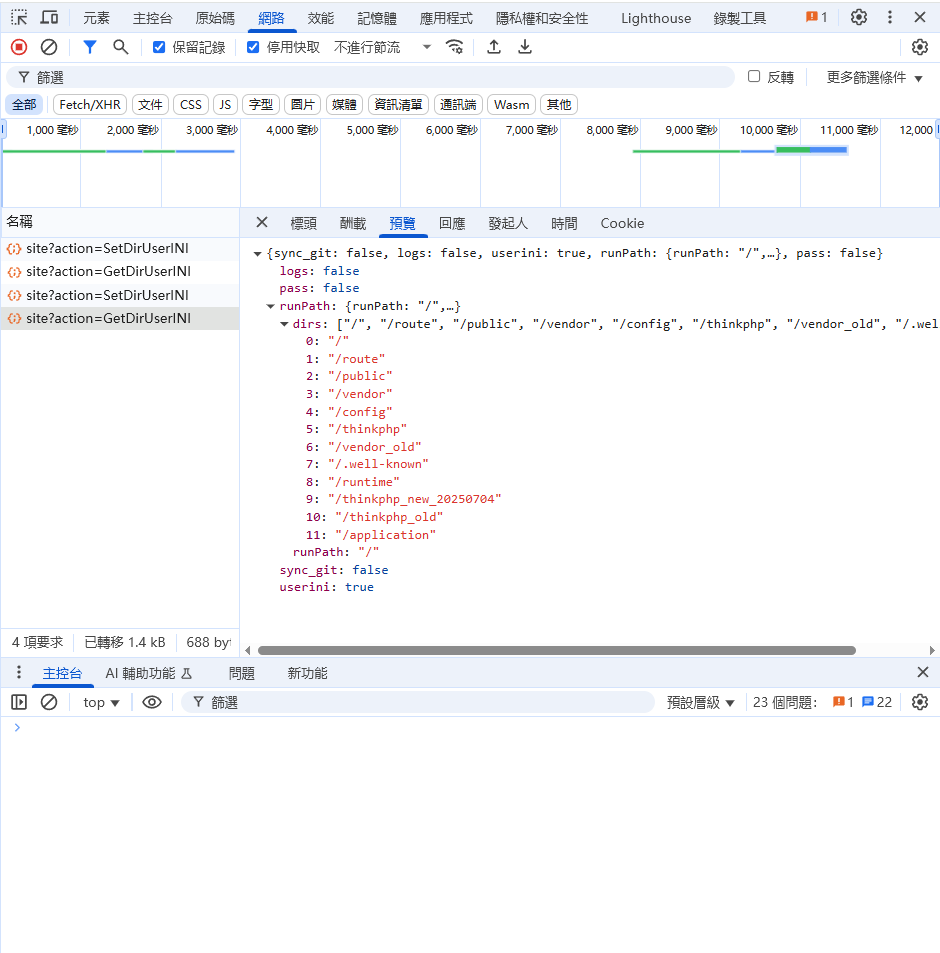Open console settings gear
Image resolution: width=940 pixels, height=953 pixels.
click(920, 703)
